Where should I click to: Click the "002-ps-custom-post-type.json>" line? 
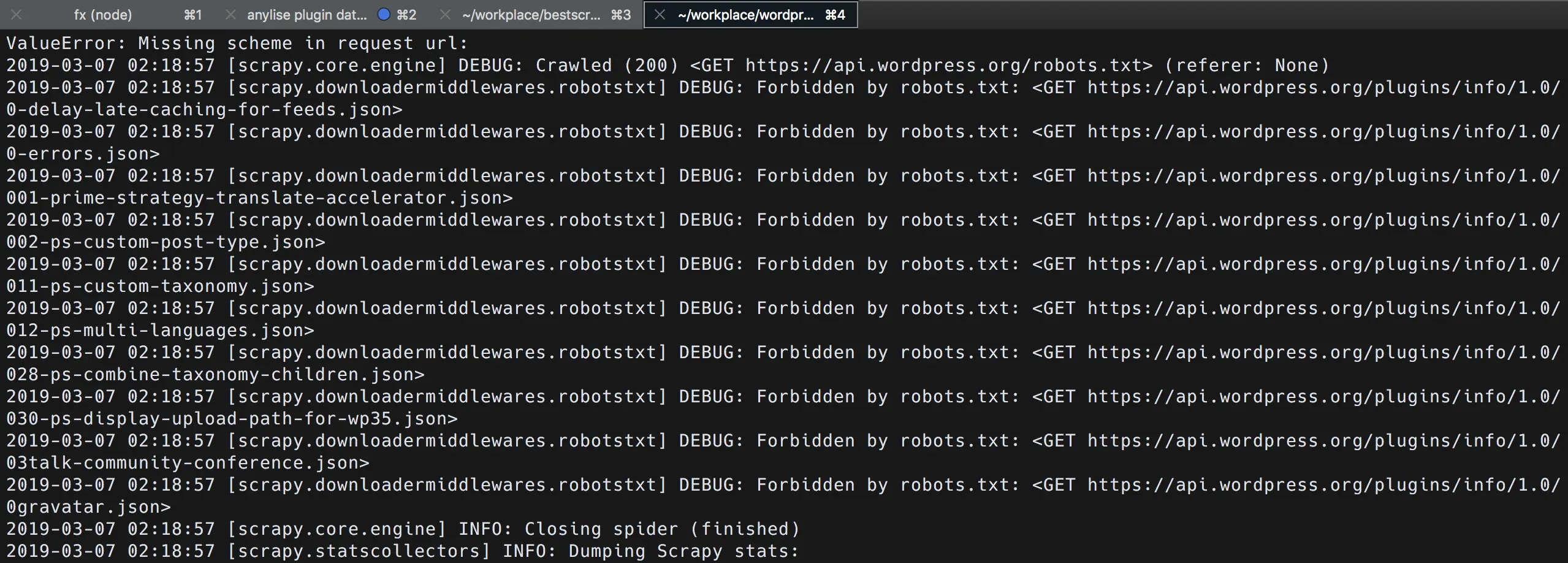click(x=166, y=242)
